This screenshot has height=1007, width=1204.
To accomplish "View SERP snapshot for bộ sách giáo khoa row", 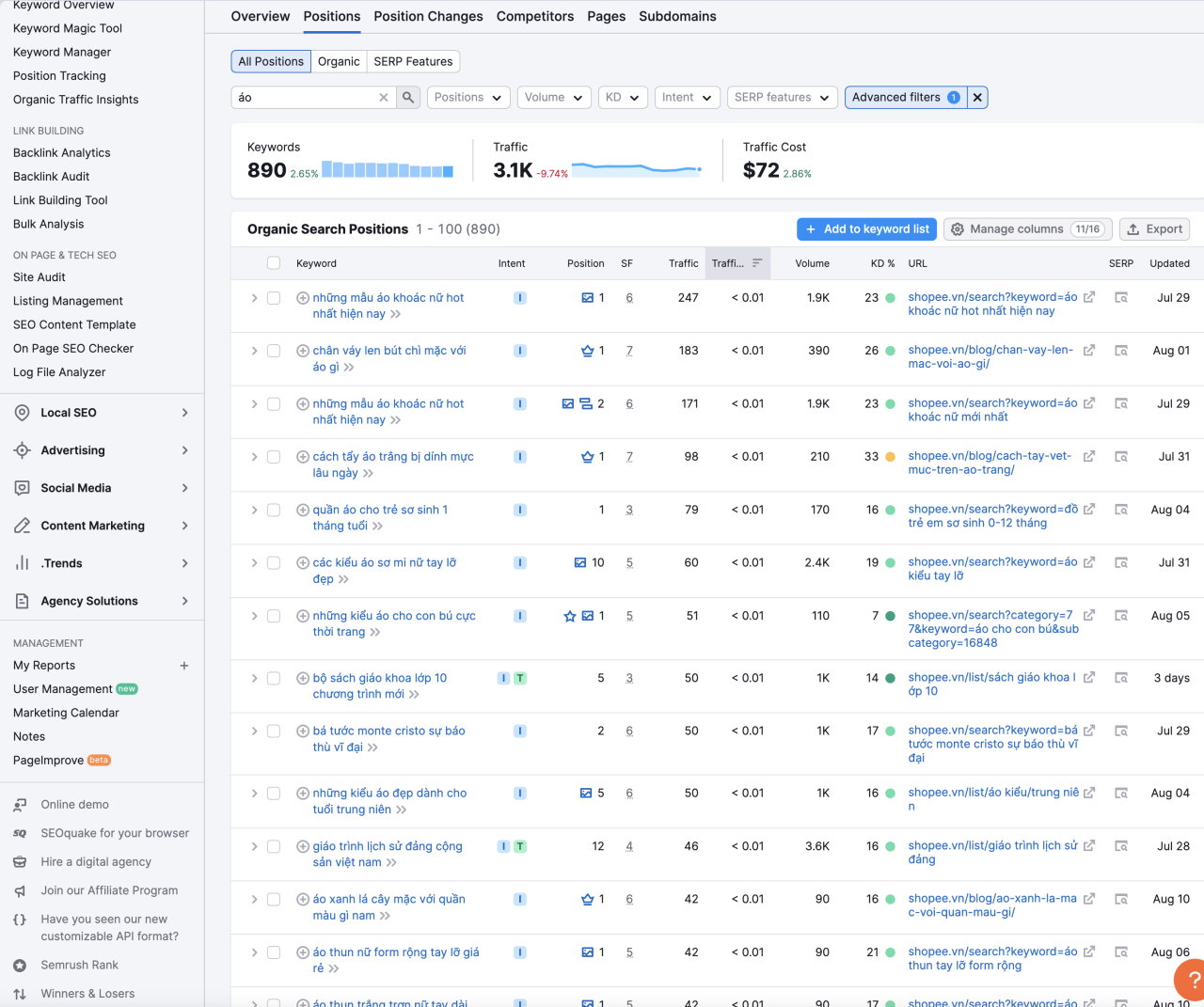I will (1121, 678).
